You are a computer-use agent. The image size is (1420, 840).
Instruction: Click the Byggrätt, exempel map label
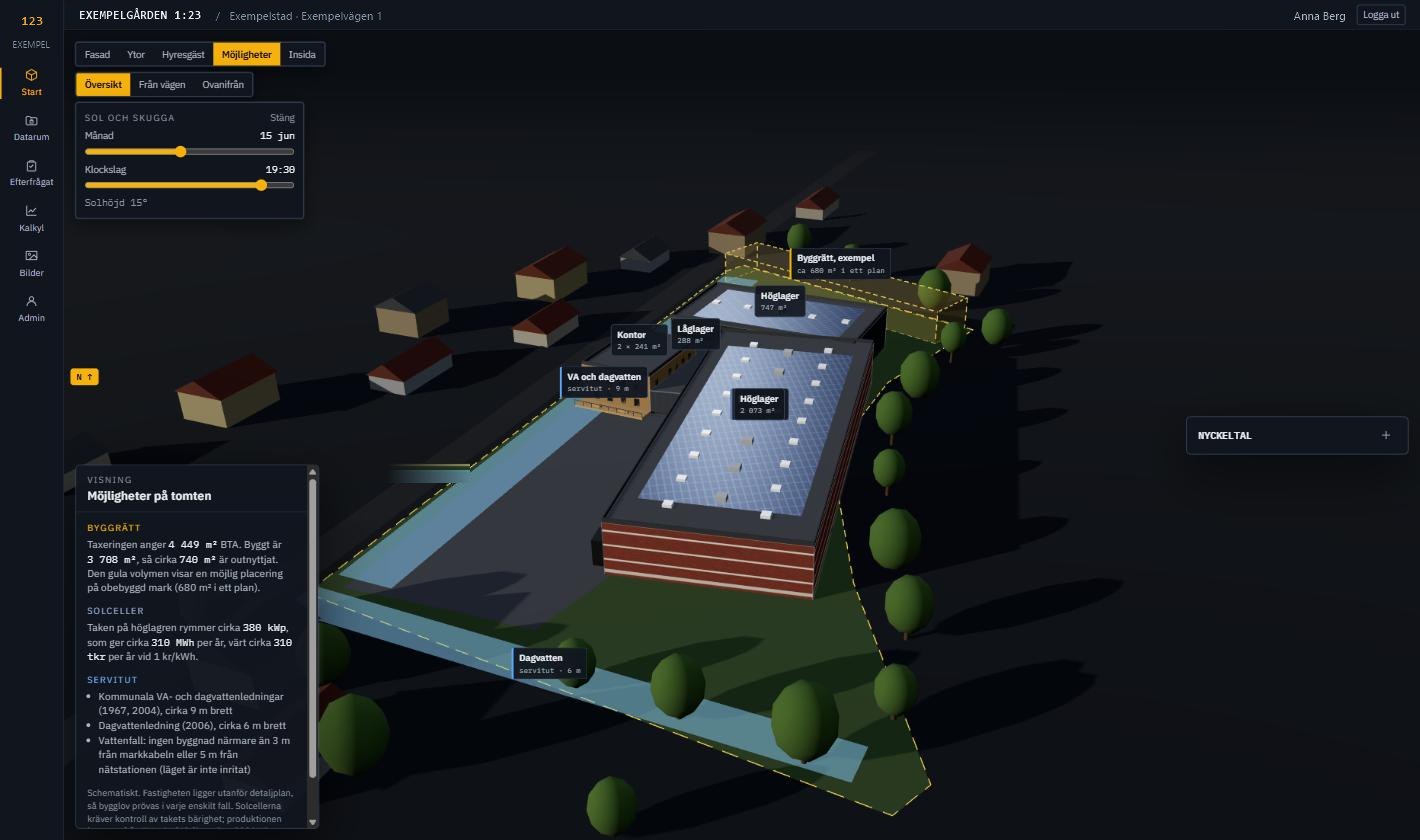(840, 264)
